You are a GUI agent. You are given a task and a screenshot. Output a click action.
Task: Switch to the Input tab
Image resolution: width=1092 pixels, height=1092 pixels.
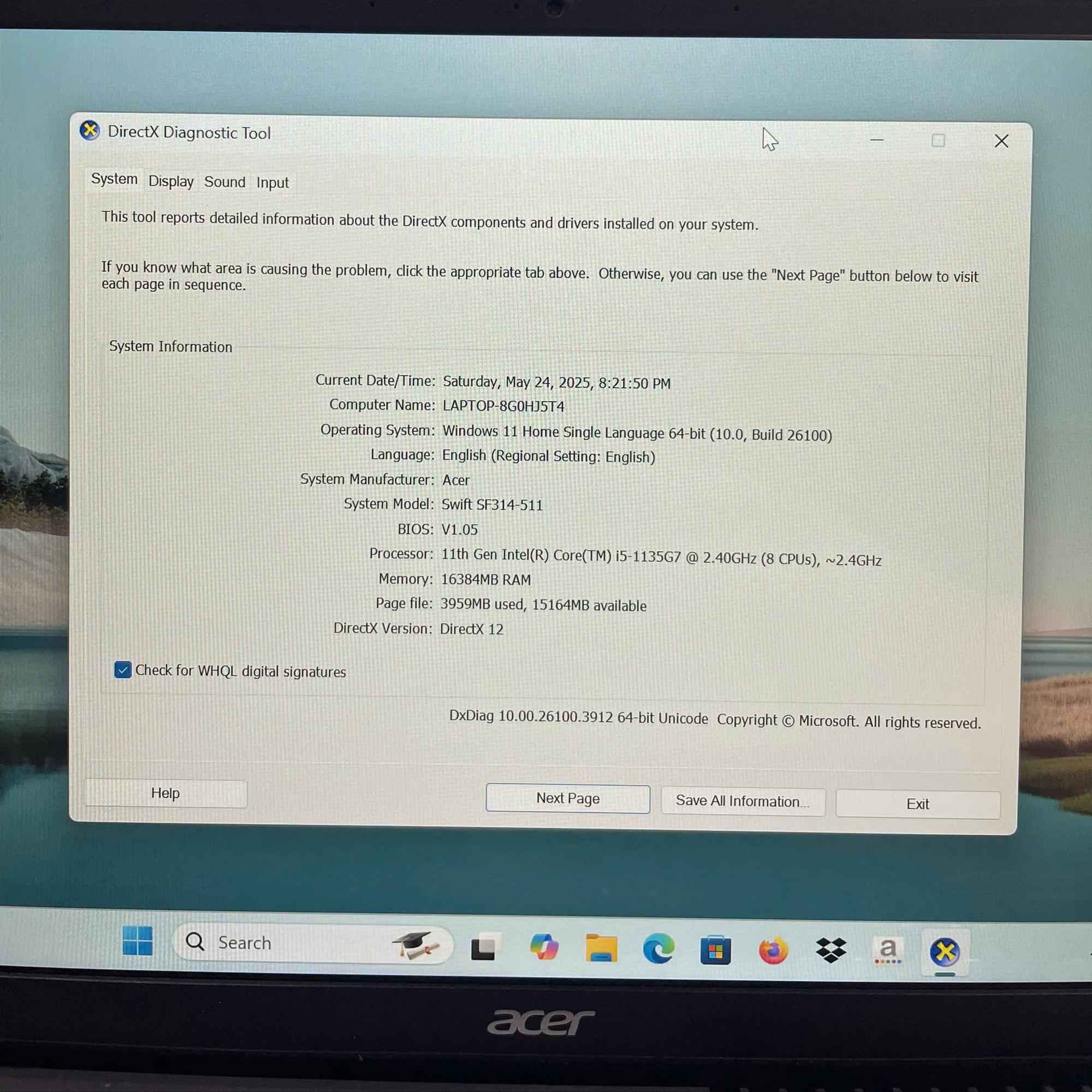[x=272, y=183]
